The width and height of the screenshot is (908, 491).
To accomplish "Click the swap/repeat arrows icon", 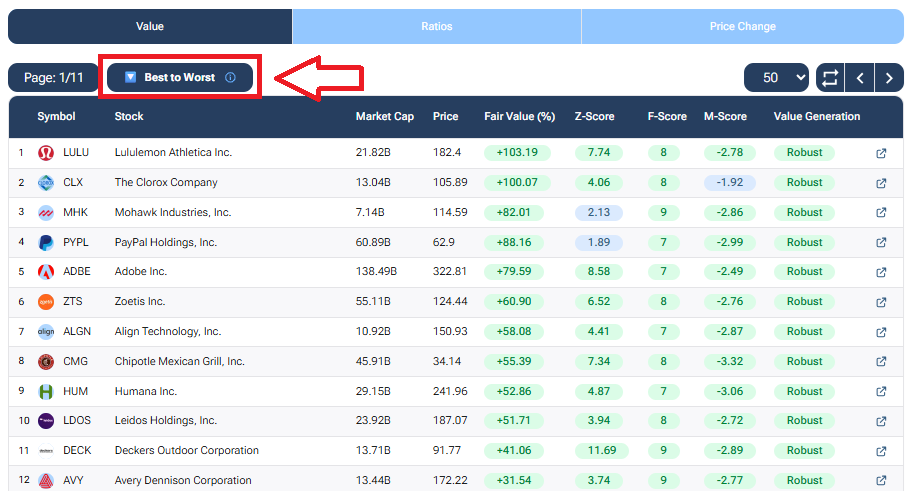I will [x=829, y=77].
